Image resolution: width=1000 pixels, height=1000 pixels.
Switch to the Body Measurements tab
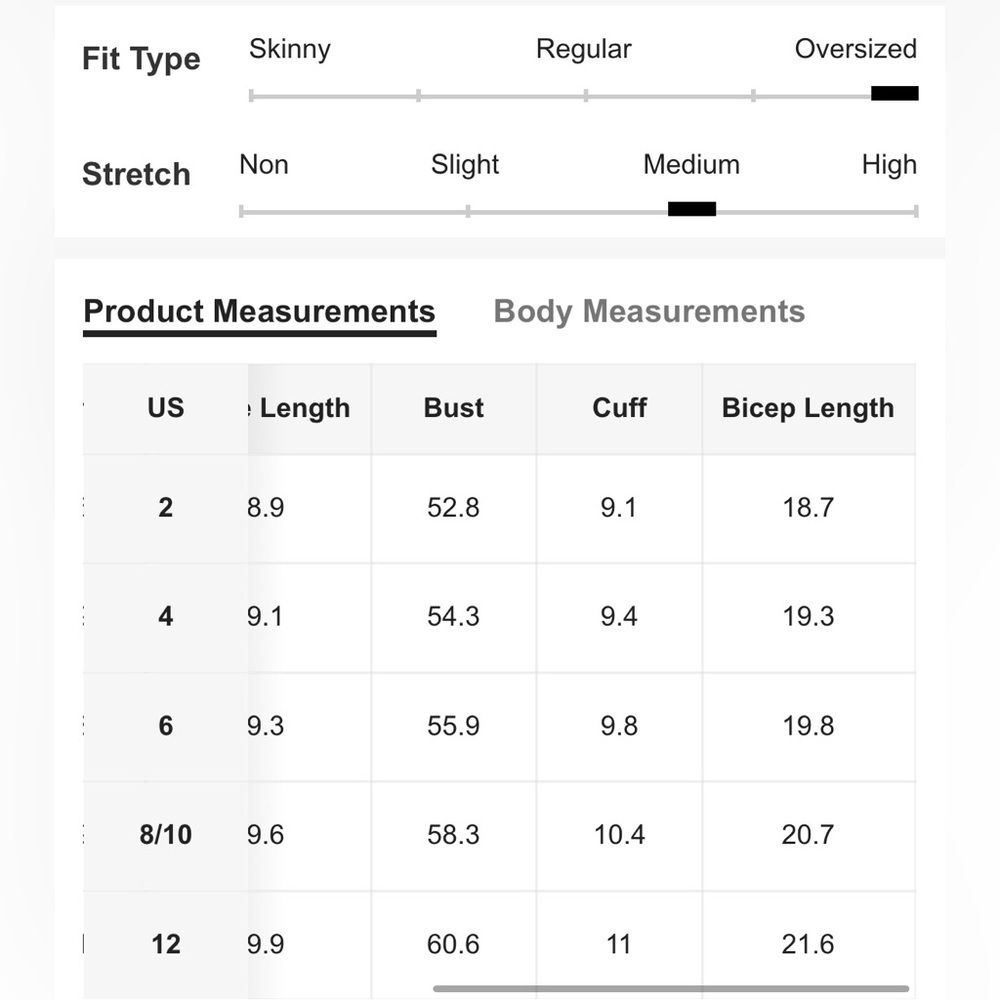click(x=649, y=311)
